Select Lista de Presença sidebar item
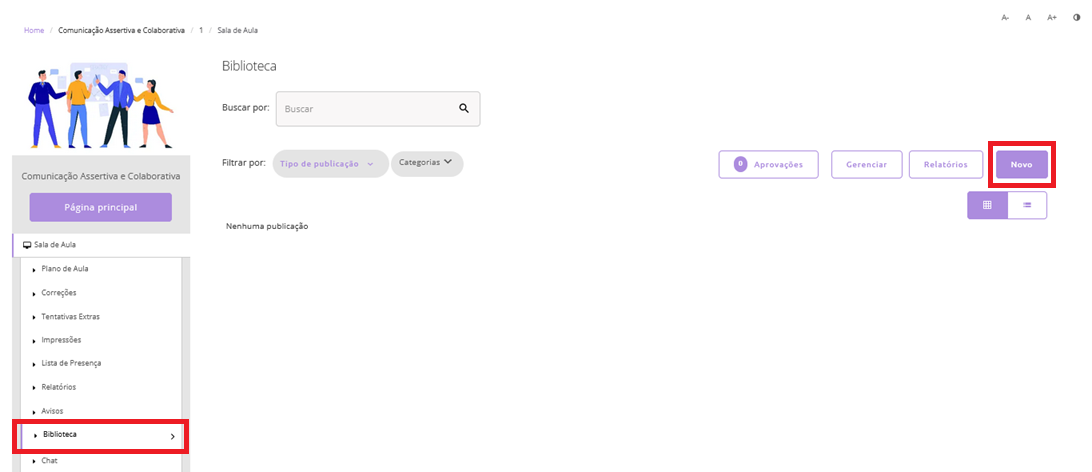 pyautogui.click(x=71, y=363)
